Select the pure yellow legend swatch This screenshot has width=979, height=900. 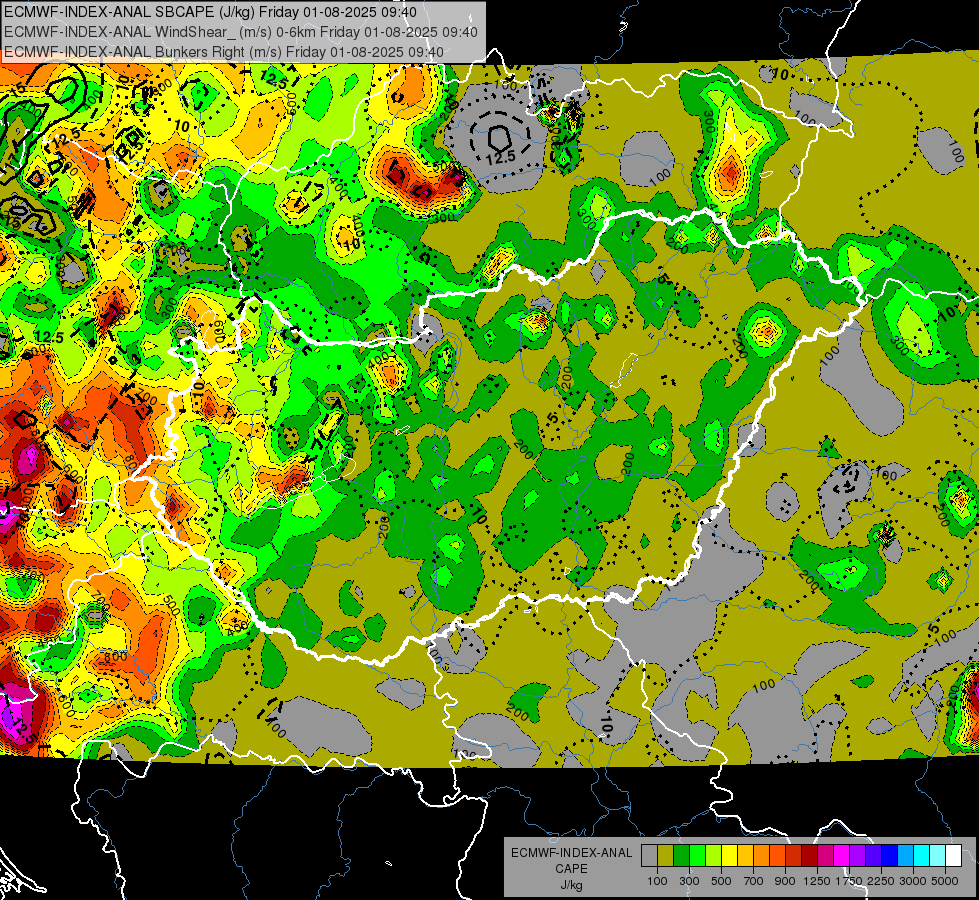[x=729, y=855]
